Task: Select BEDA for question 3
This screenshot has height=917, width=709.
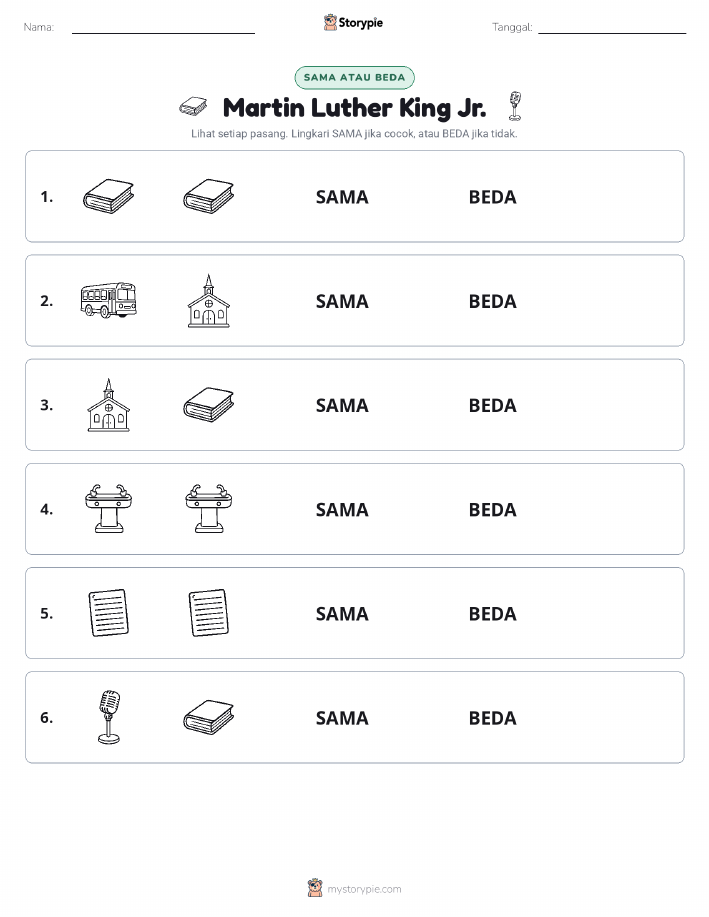Action: [493, 405]
